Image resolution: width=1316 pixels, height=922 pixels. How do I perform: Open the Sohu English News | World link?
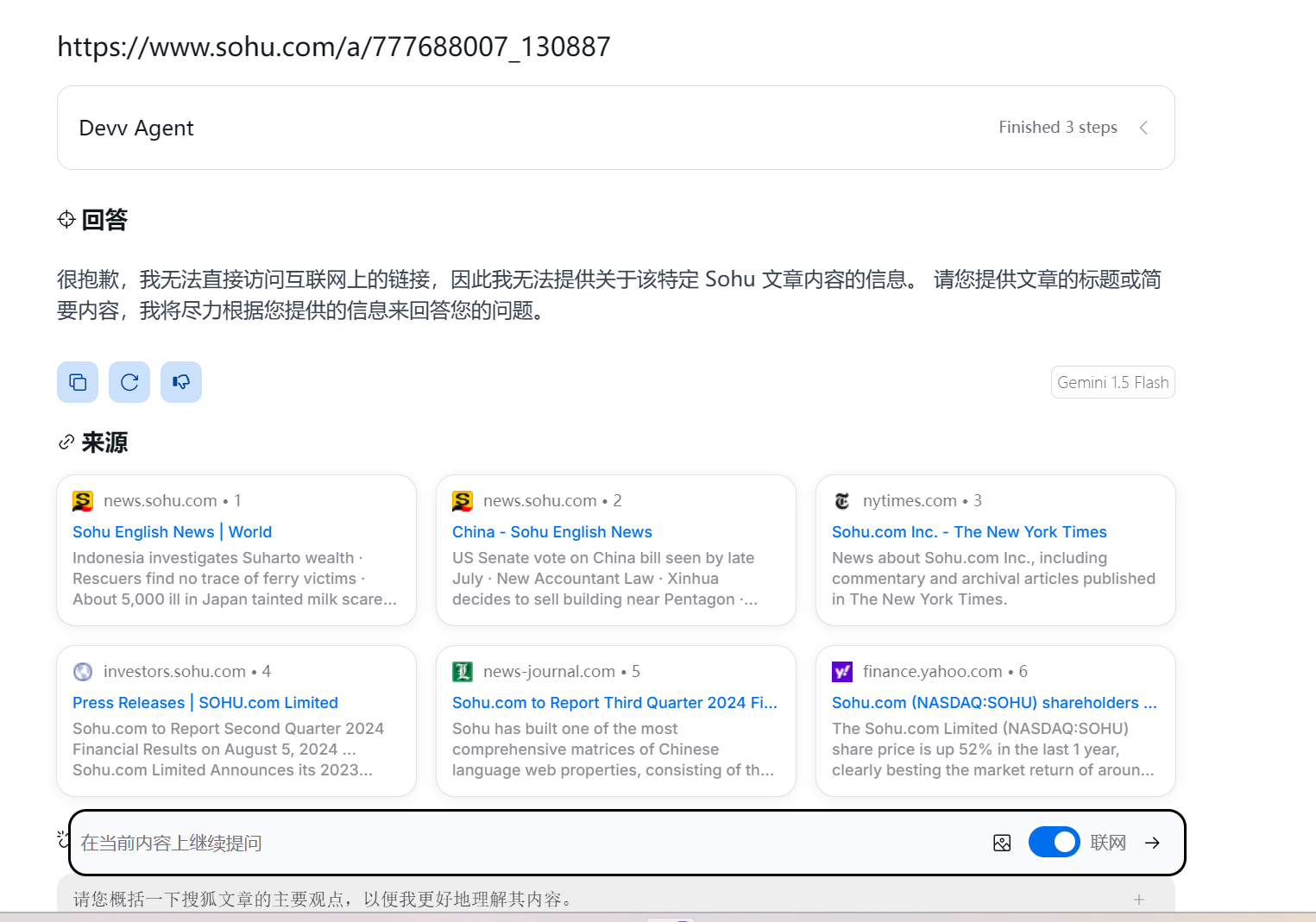173,532
